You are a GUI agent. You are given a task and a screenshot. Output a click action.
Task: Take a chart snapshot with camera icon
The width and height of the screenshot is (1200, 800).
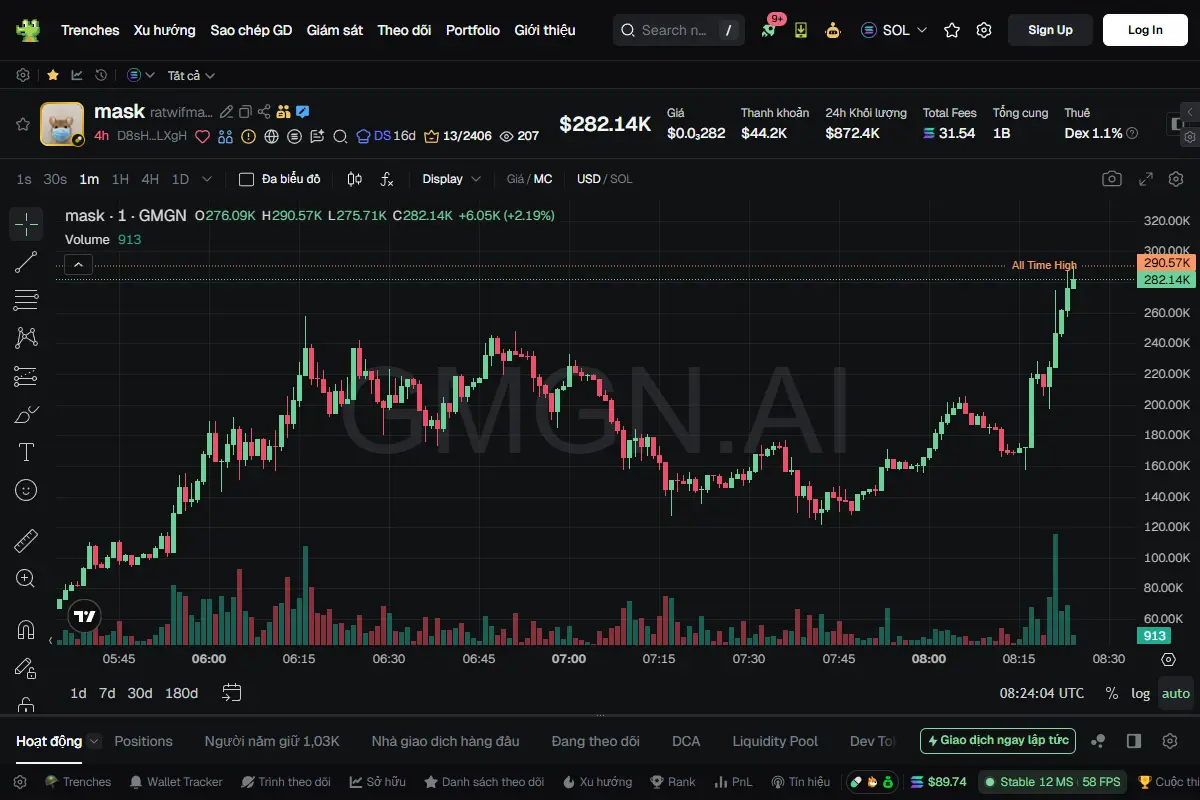pyautogui.click(x=1112, y=179)
